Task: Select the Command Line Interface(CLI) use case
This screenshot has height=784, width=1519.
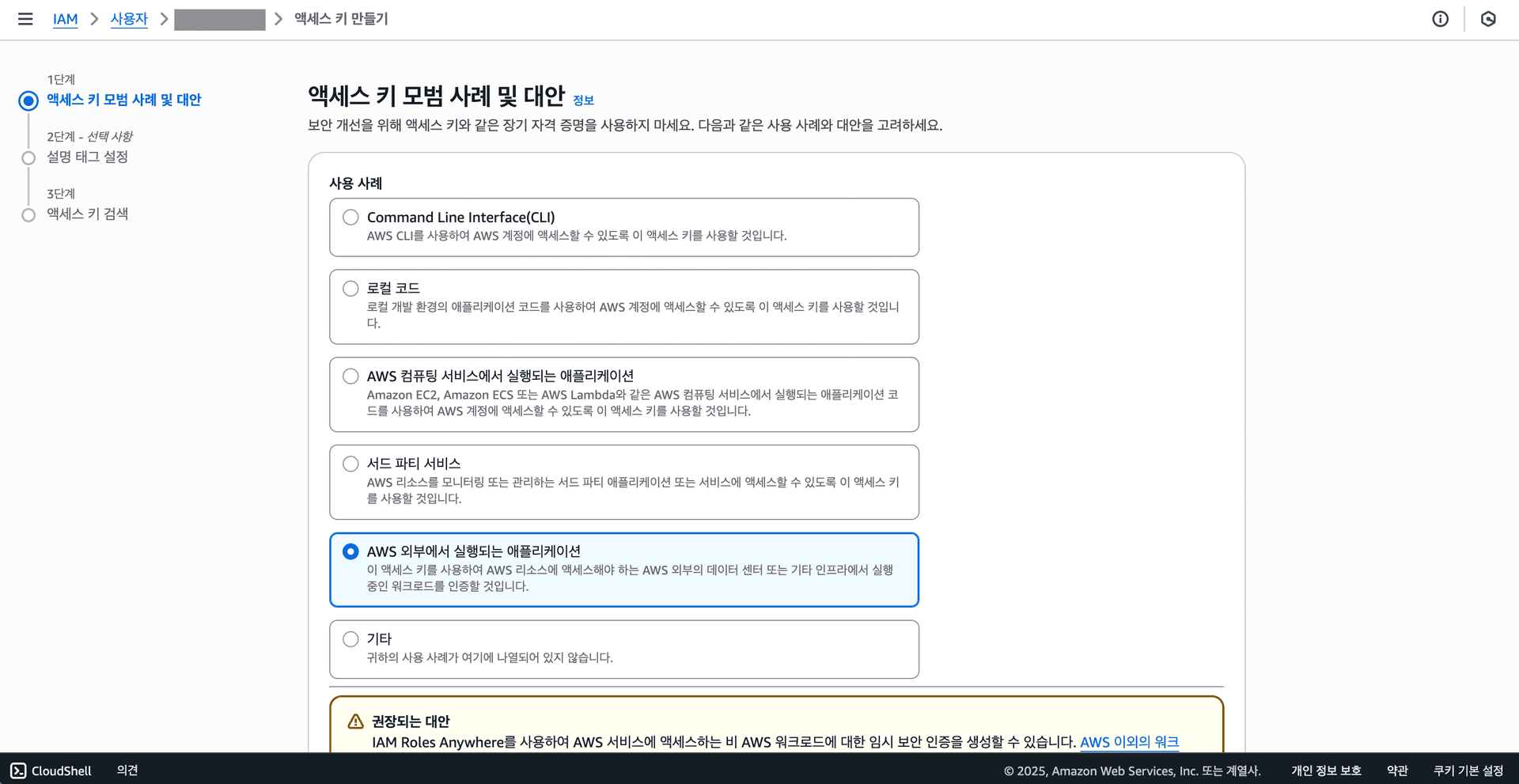Action: [350, 217]
